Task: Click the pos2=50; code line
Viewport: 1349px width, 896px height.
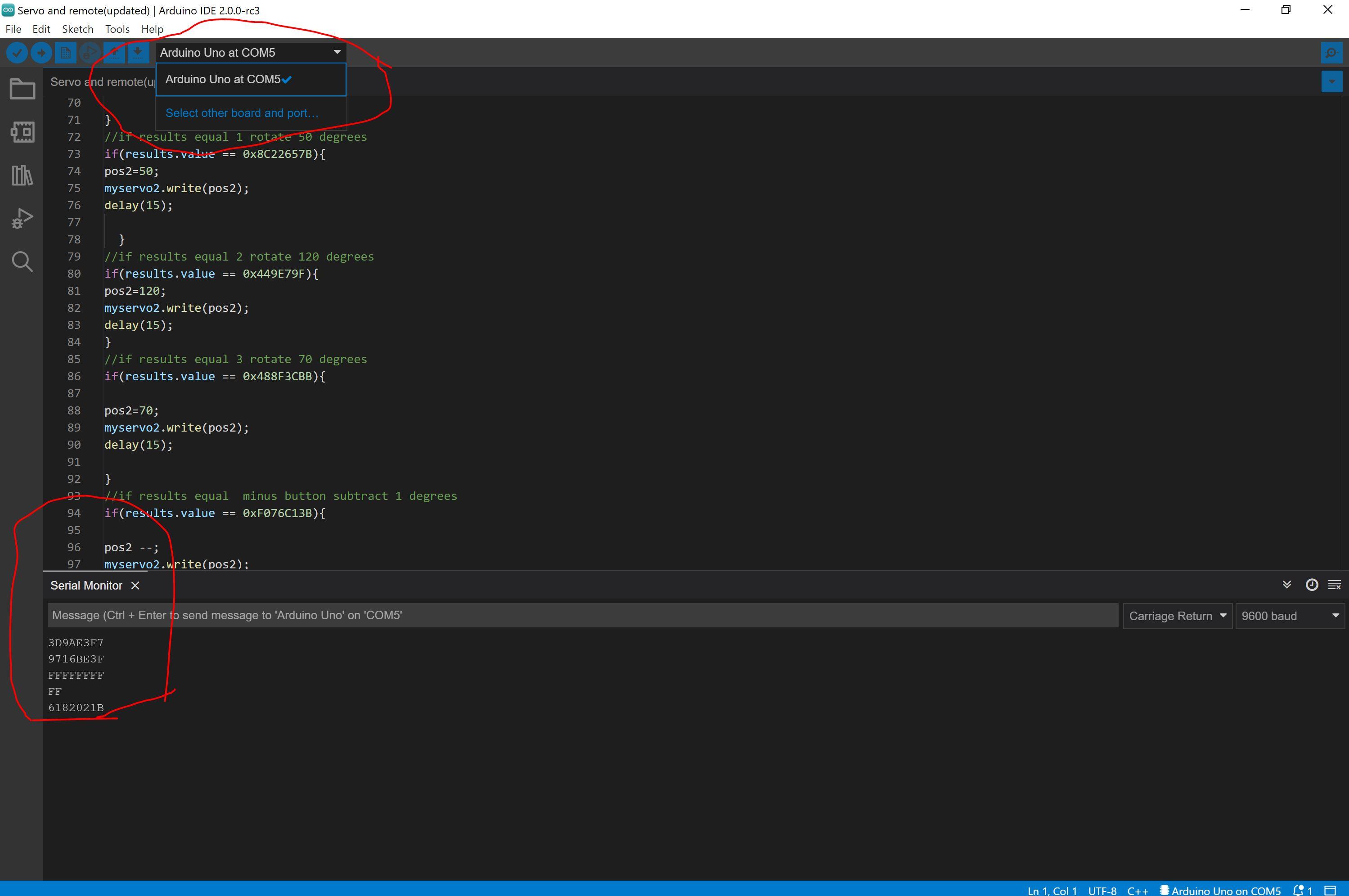Action: pos(131,171)
